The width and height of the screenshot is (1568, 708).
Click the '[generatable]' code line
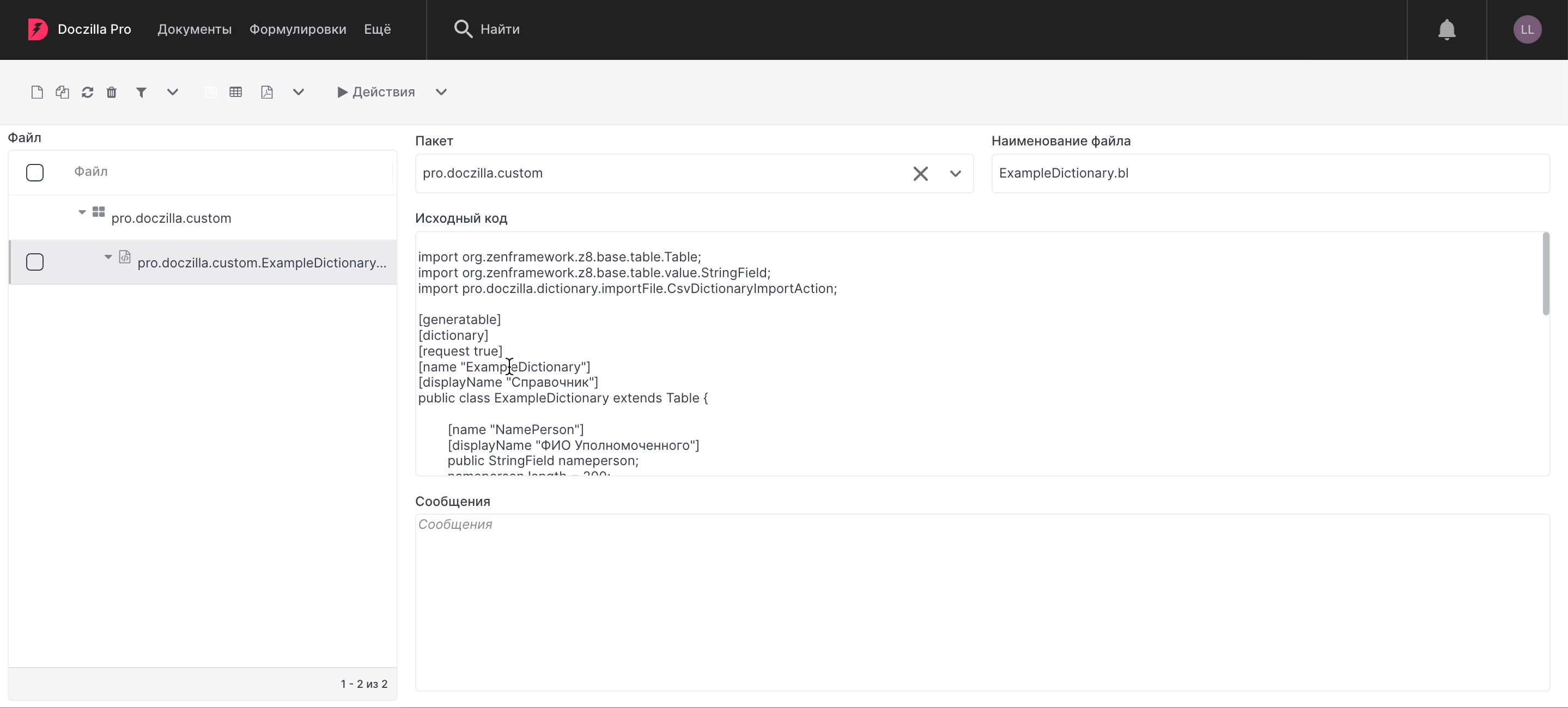tap(460, 319)
